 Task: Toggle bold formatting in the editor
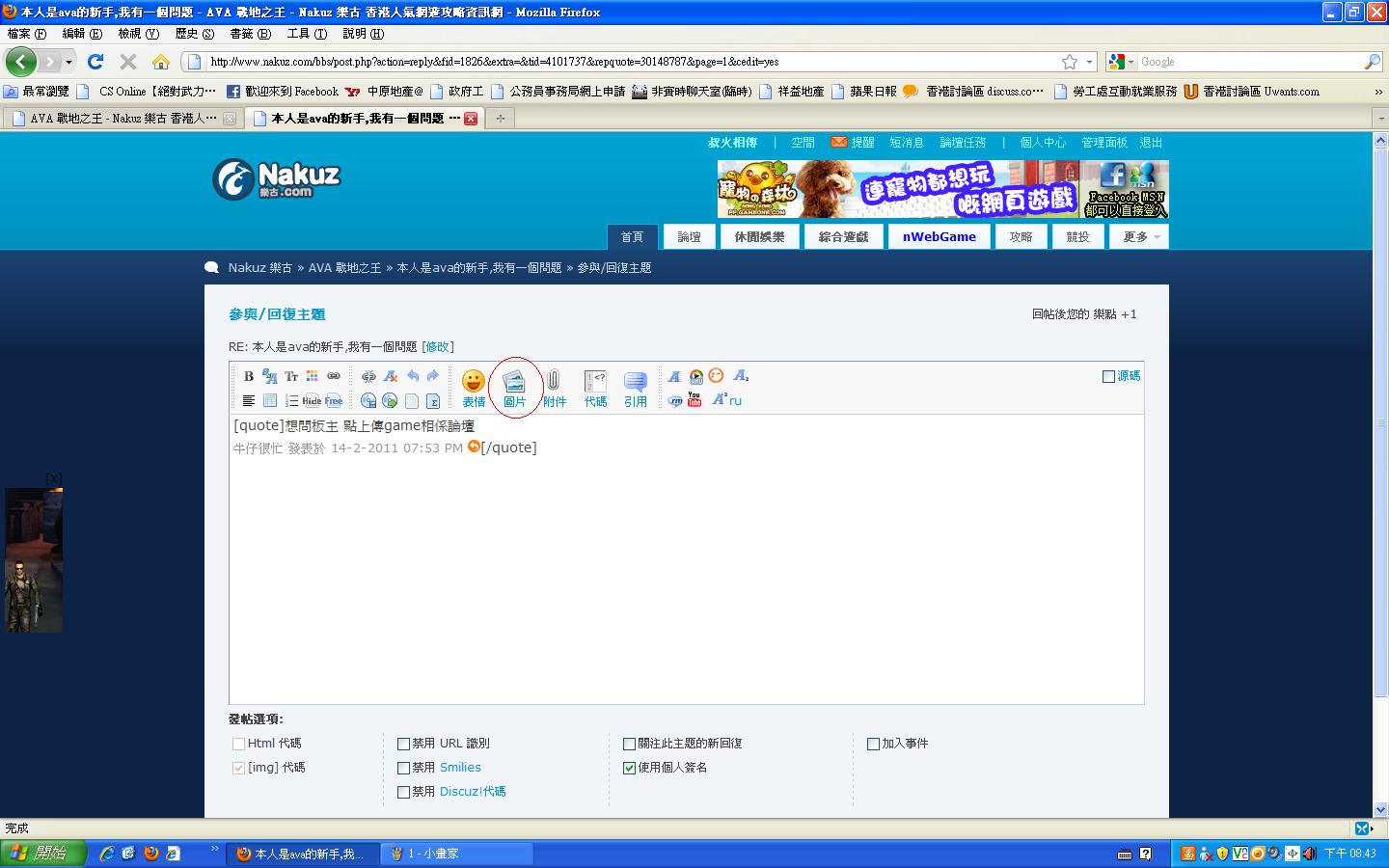[x=249, y=376]
